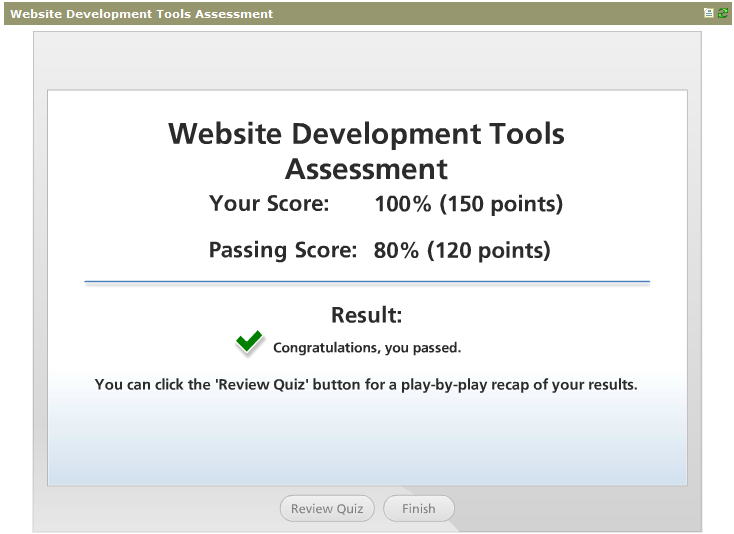Open the Review Quiz recap
The image size is (734, 534).
327,508
